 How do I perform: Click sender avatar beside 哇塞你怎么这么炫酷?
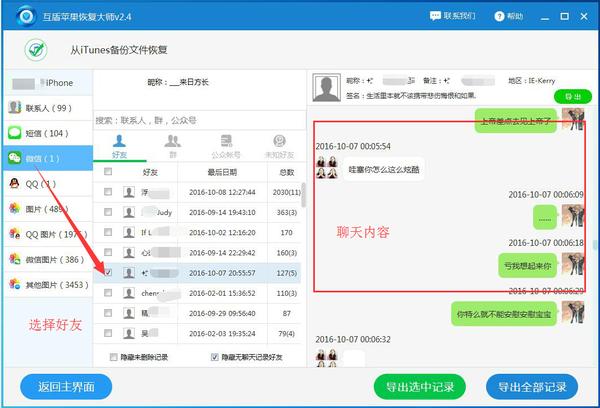pyautogui.click(x=327, y=168)
